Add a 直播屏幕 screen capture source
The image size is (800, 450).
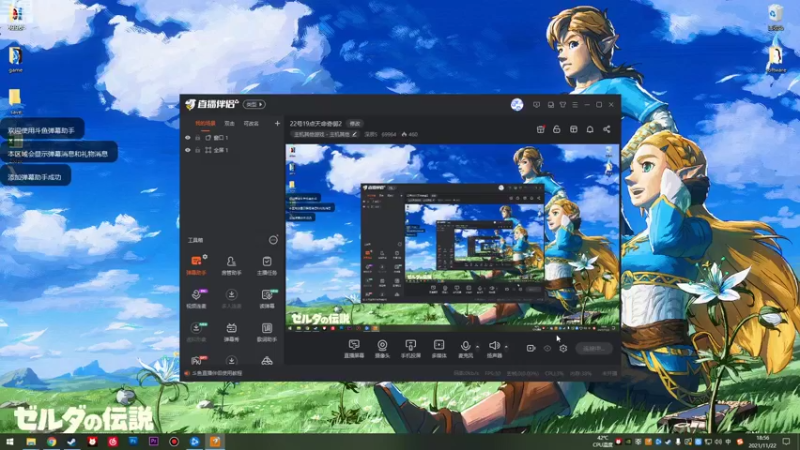point(354,348)
